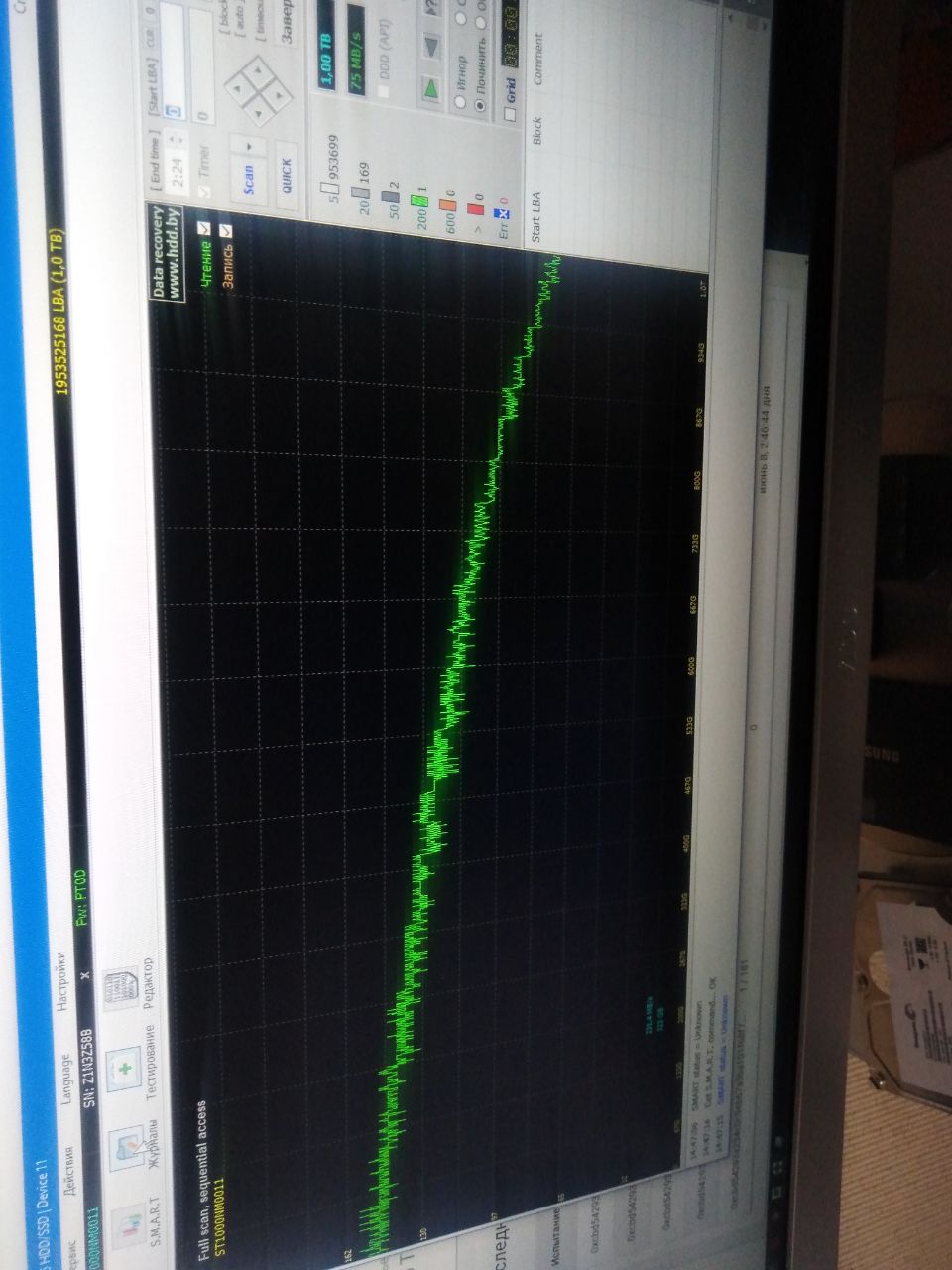The width and height of the screenshot is (952, 1270).
Task: Toggle the Запись write graph checkbox
Action: pyautogui.click(x=226, y=230)
